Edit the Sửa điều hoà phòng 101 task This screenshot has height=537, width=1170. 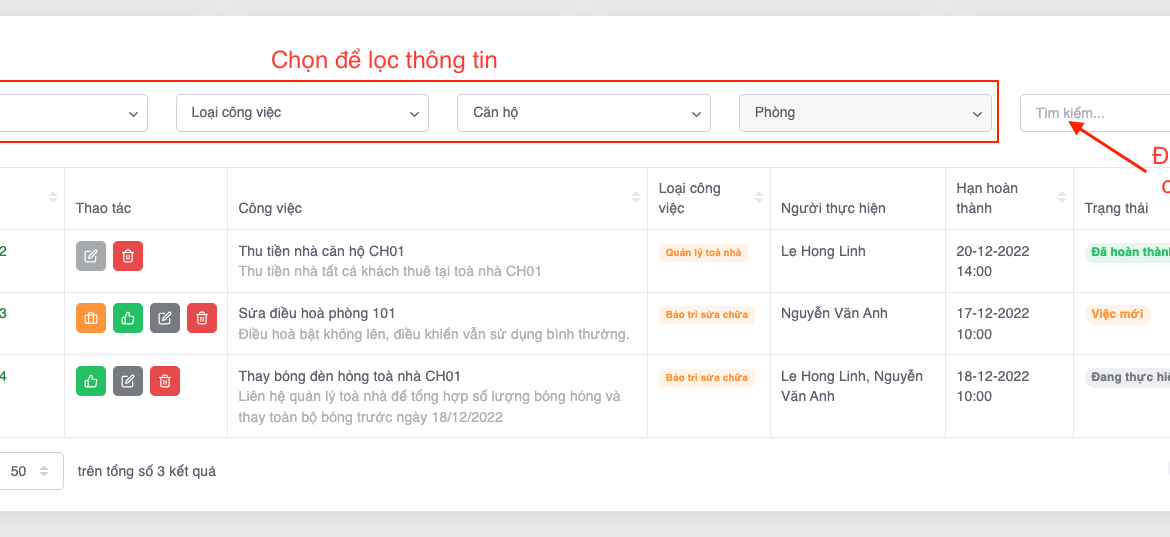165,318
